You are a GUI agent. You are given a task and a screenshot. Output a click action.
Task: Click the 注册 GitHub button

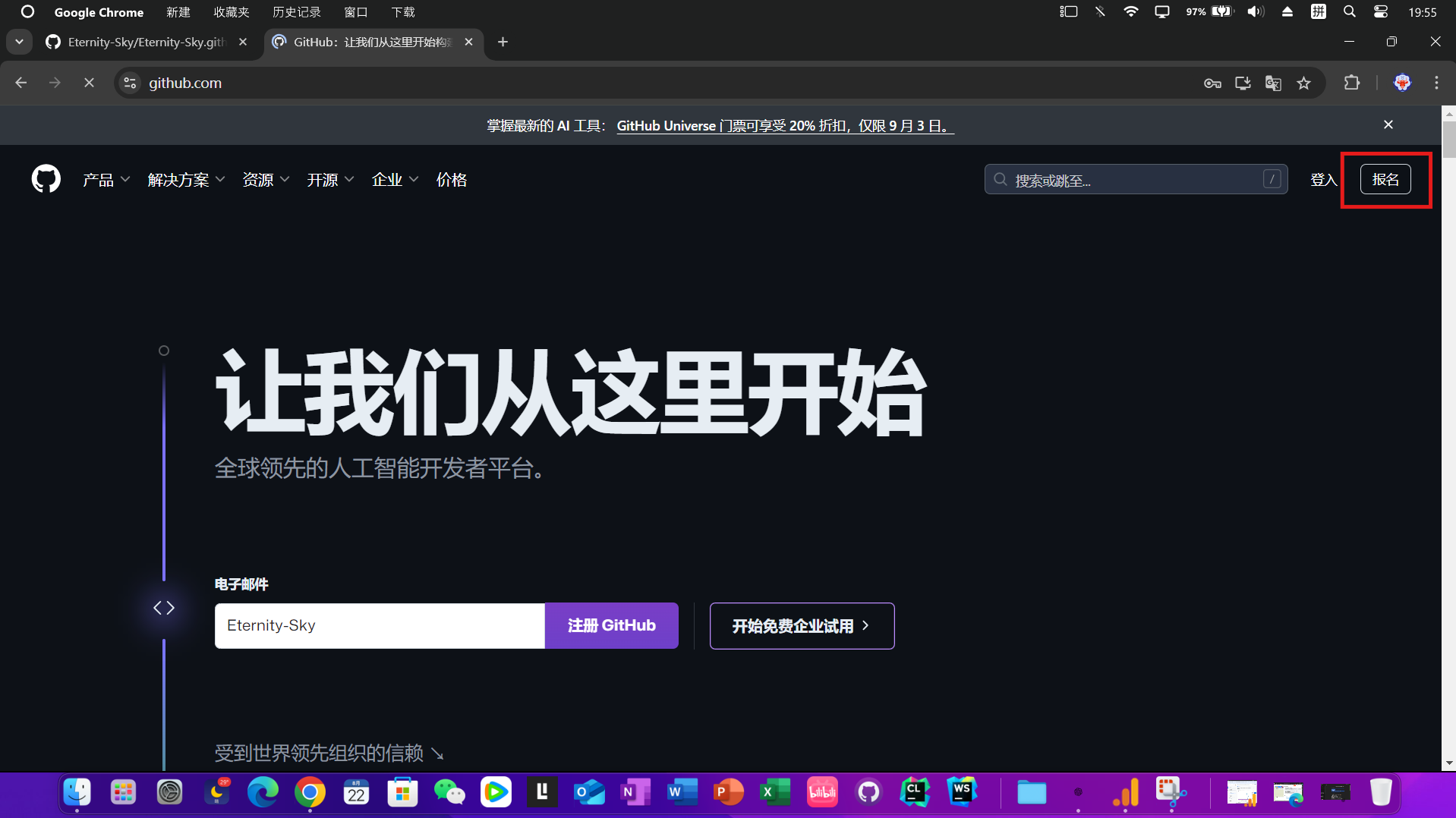coord(612,626)
